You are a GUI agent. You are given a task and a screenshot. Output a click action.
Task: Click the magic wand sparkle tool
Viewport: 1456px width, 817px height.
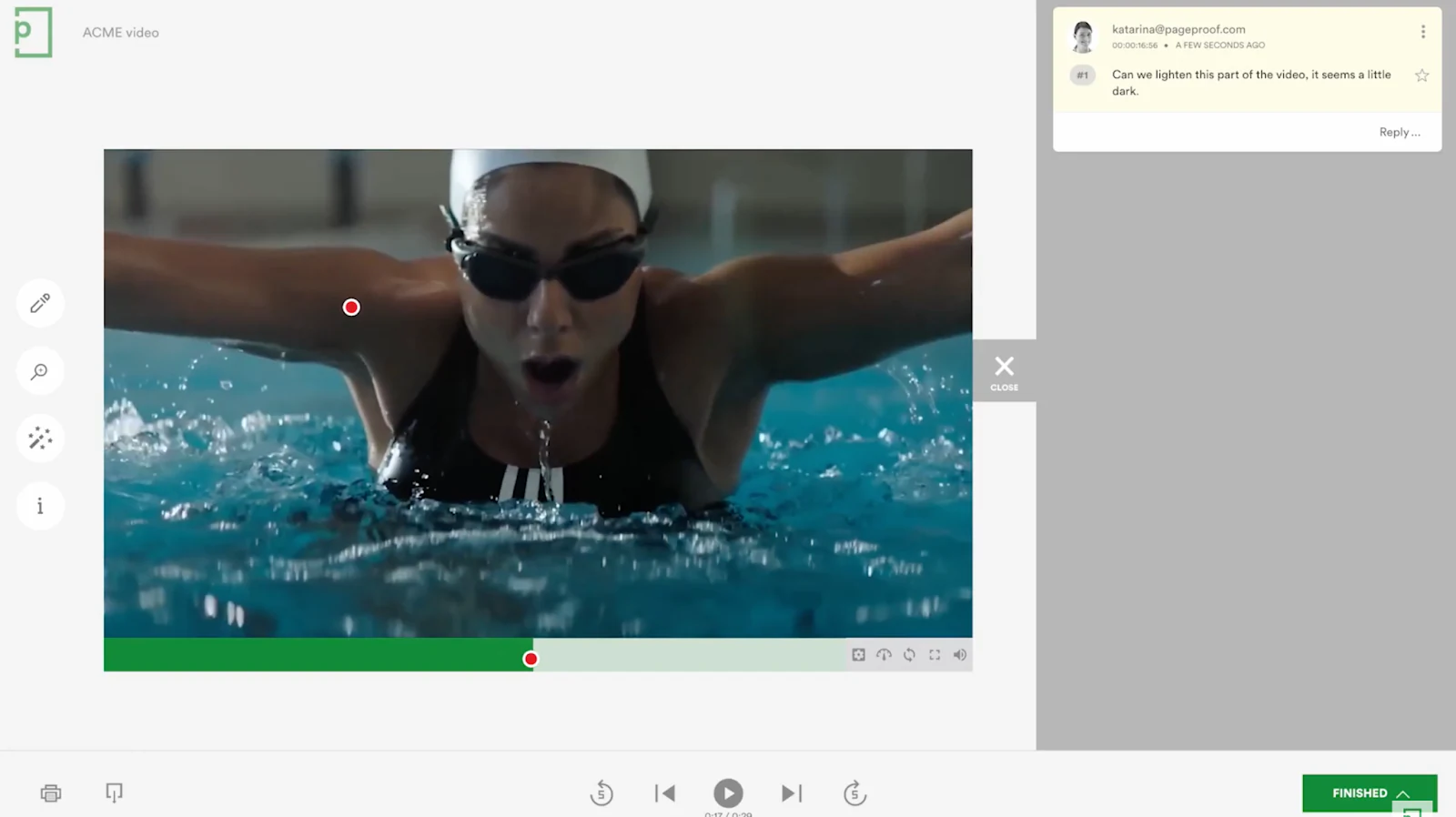pyautogui.click(x=40, y=439)
